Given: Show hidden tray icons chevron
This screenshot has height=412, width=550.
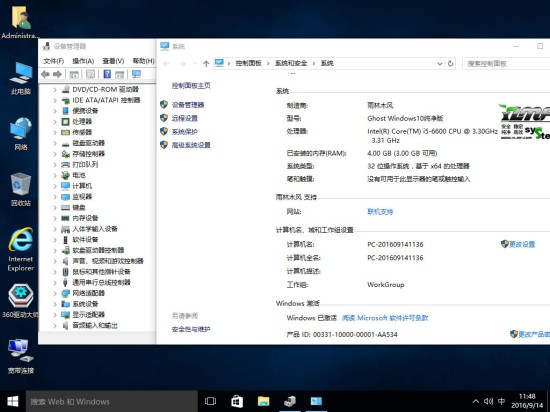Looking at the screenshot, I should 475,401.
